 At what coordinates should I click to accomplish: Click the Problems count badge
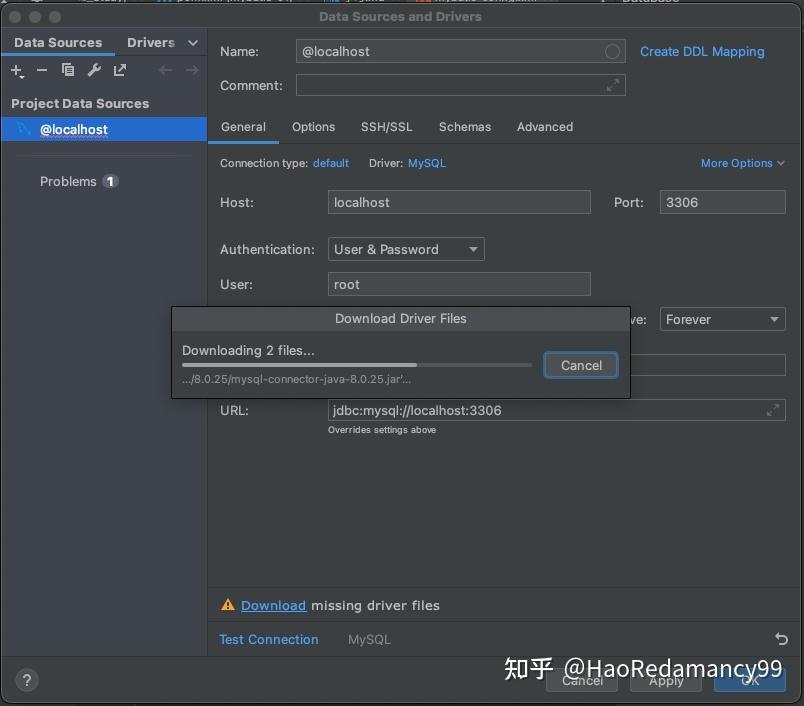pos(110,181)
